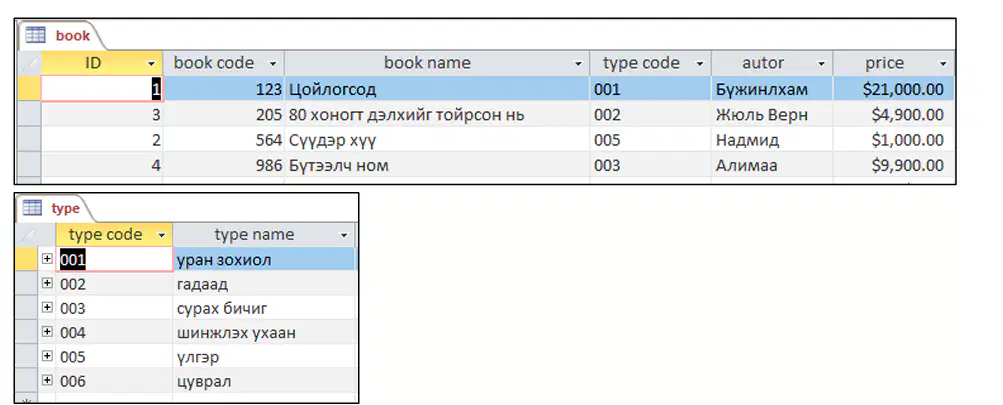
Task: Click the price cell $9,900.00
Action: 894,166
